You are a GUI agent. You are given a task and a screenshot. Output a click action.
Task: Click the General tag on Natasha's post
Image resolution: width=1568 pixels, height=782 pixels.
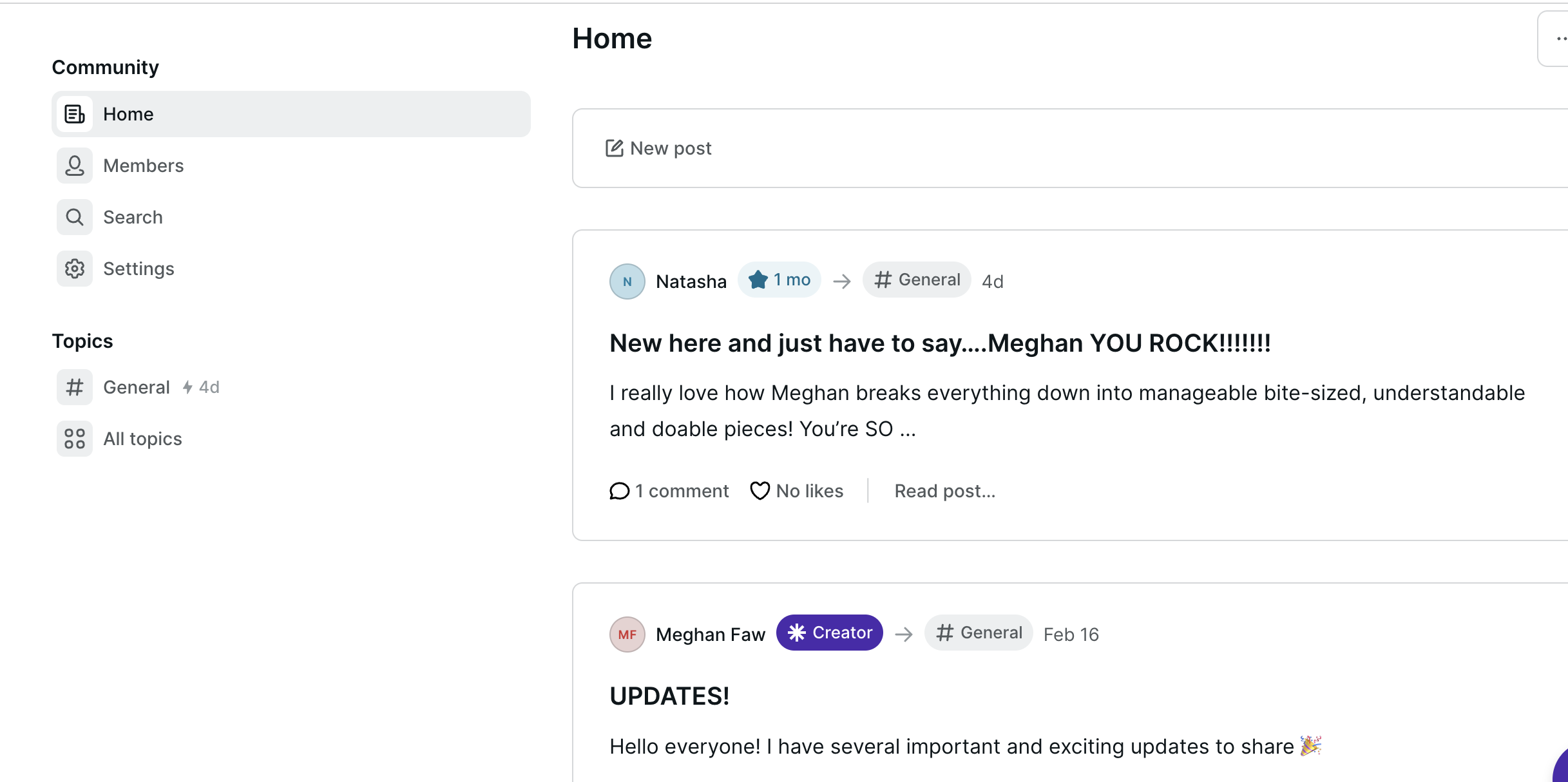point(917,280)
